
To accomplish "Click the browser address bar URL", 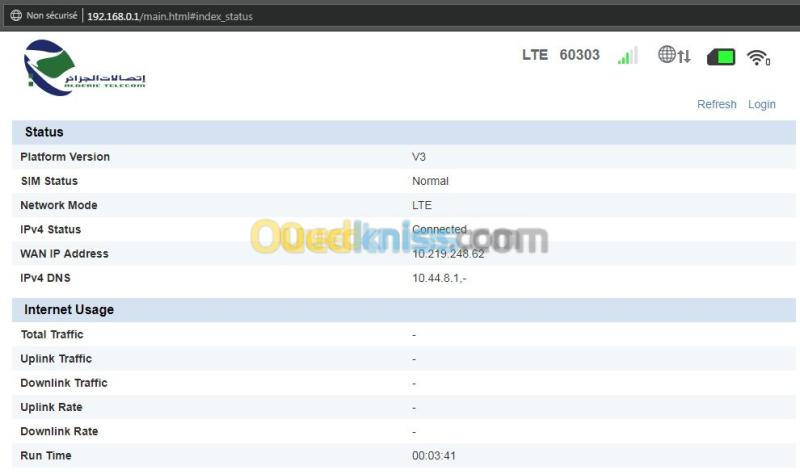I will (170, 16).
